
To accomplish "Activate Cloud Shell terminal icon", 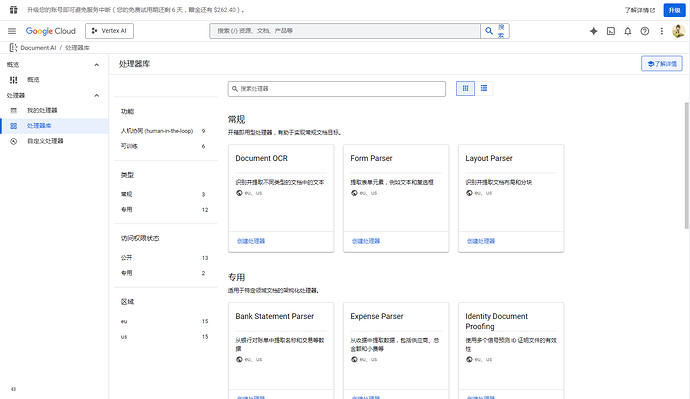I will tap(611, 31).
